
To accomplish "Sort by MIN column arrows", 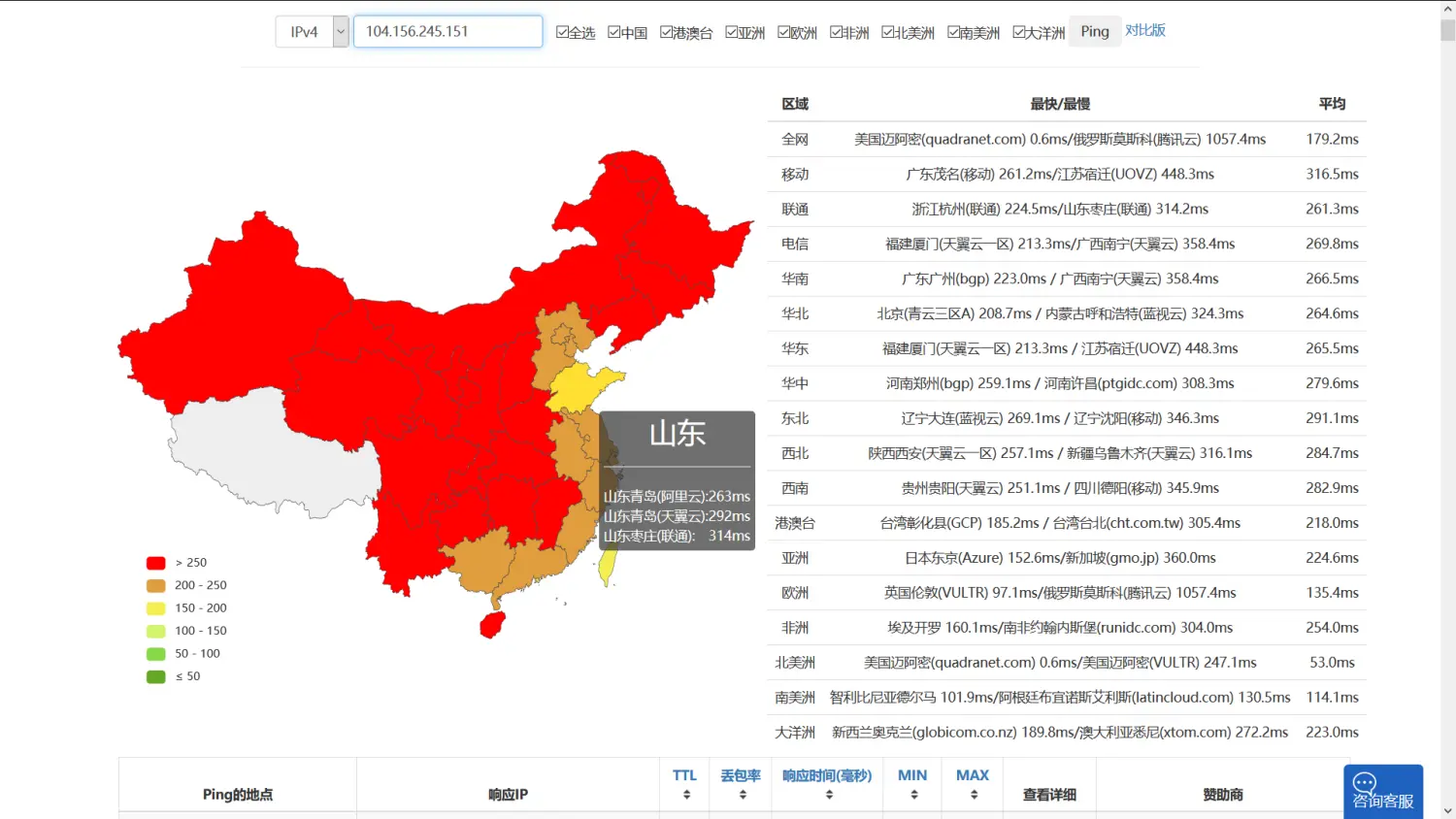I will pyautogui.click(x=912, y=795).
